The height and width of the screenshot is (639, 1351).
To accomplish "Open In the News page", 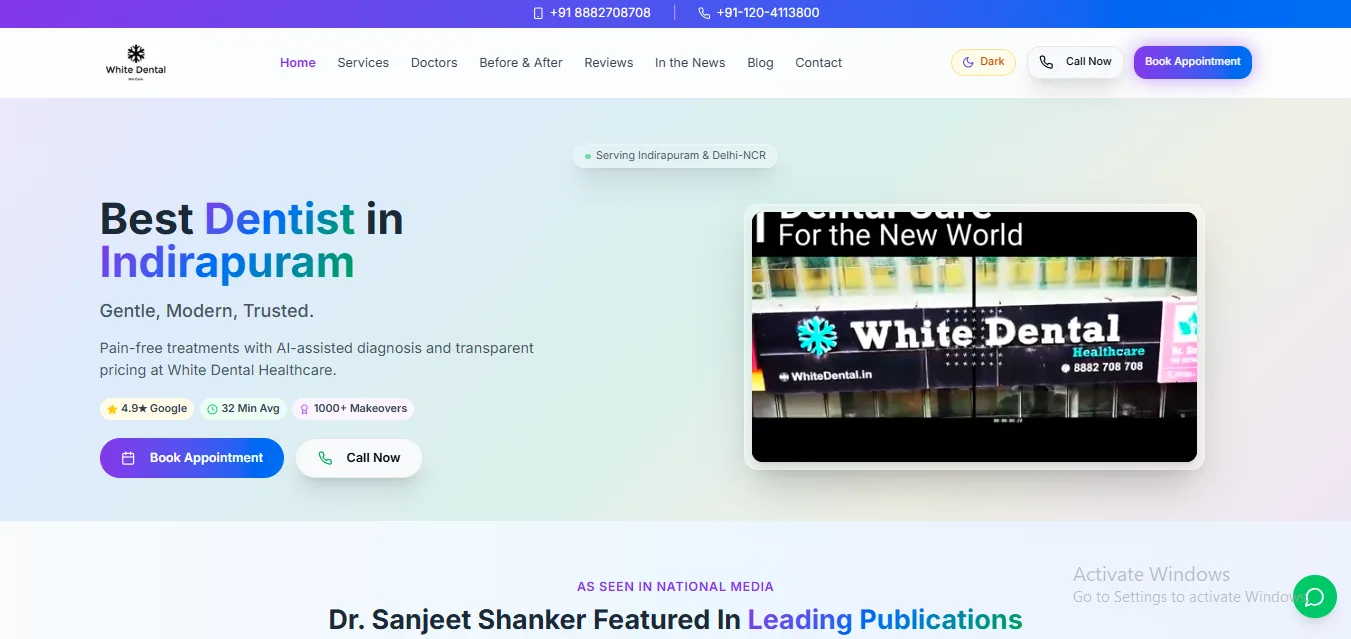I will [x=690, y=62].
